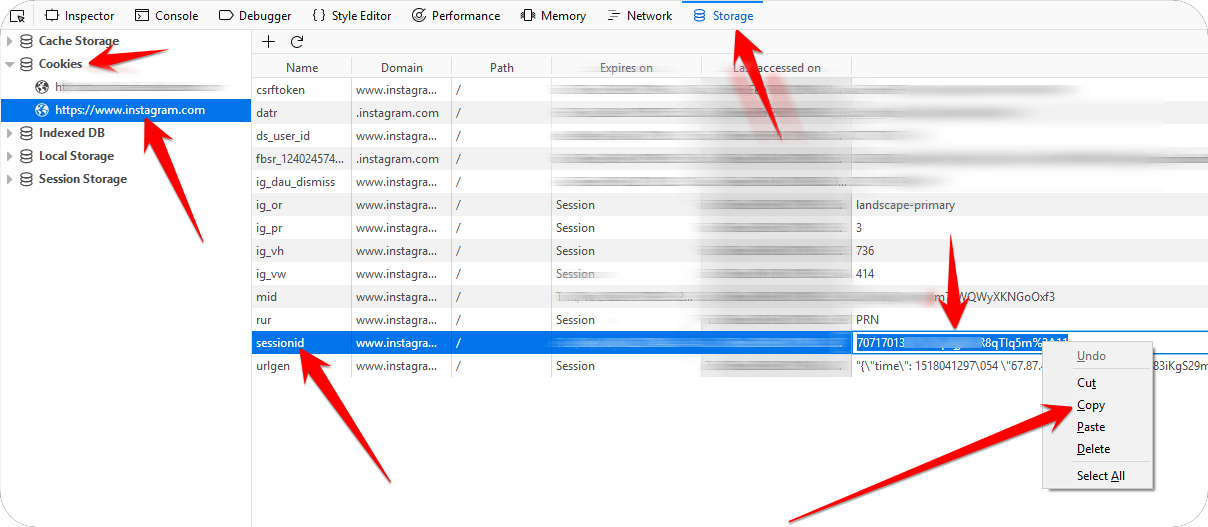Sort by the Expires on column header
1208x527 pixels.
coord(626,68)
